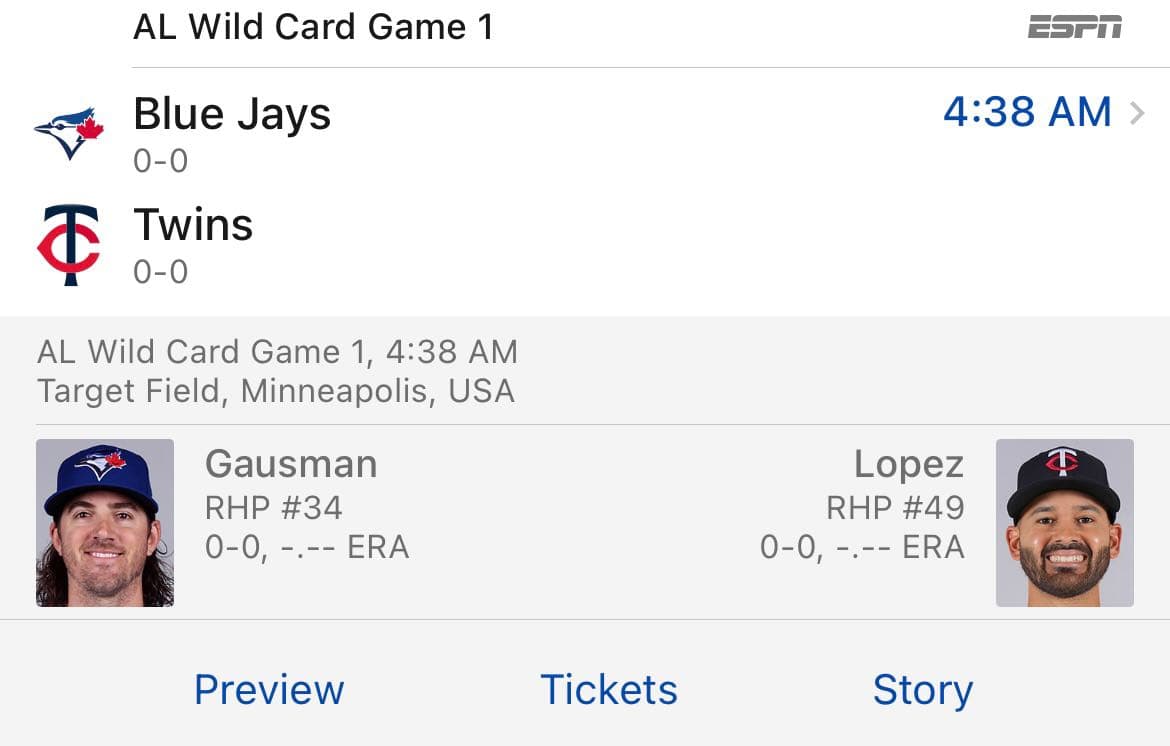Viewport: 1170px width, 746px height.
Task: Click the Twins 0-0 record
Action: point(160,272)
